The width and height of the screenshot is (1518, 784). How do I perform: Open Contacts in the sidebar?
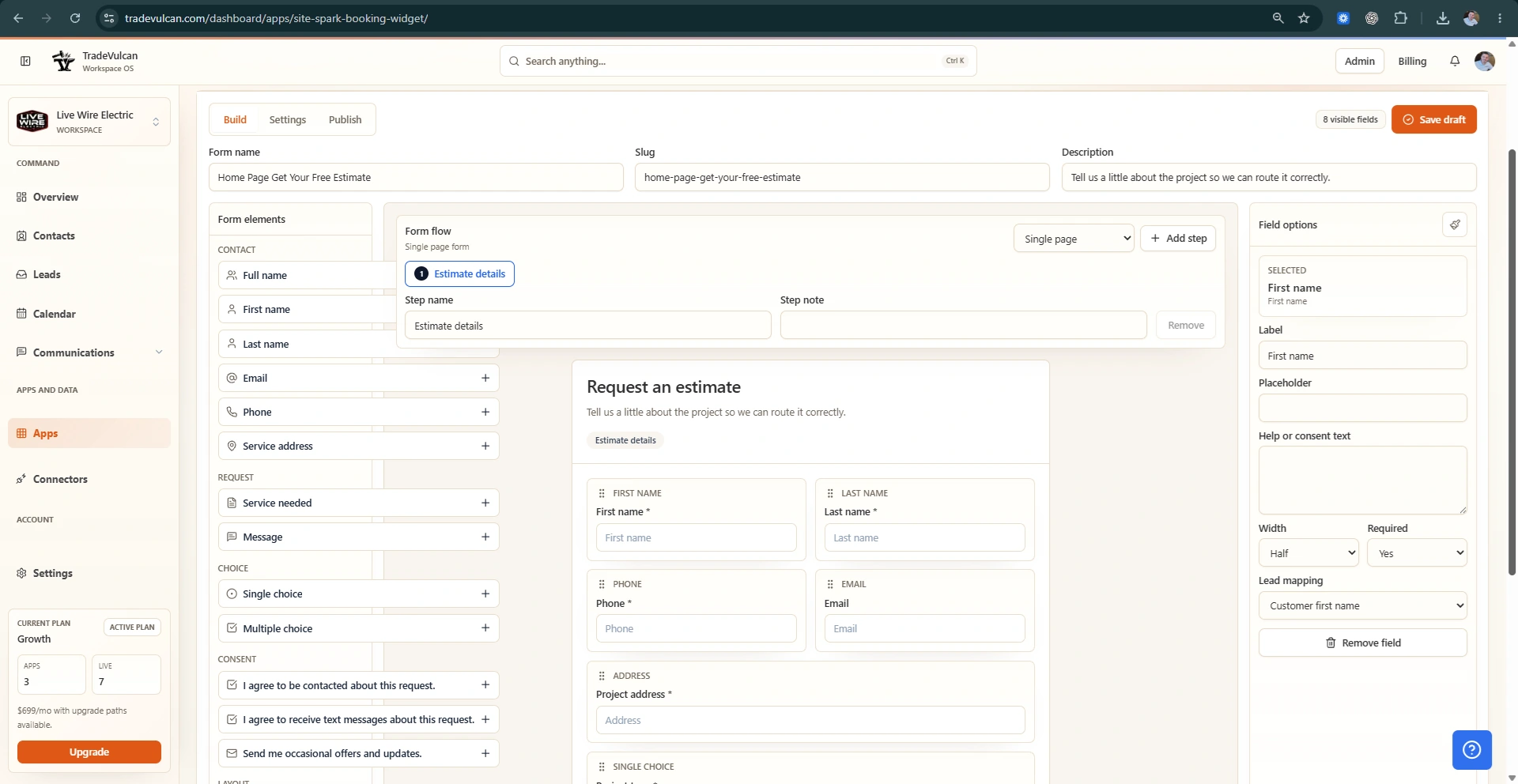pyautogui.click(x=89, y=236)
